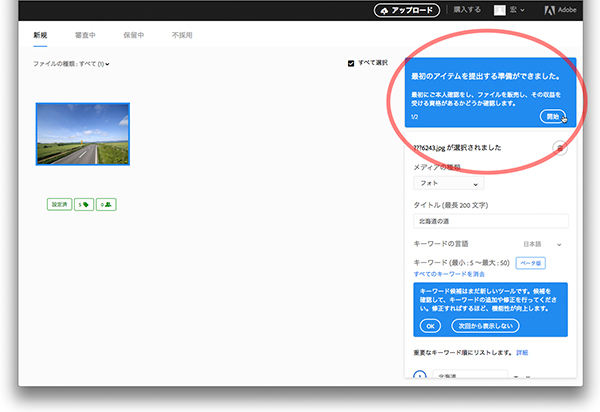
Task: Click the タイトル text input field
Action: (x=490, y=221)
